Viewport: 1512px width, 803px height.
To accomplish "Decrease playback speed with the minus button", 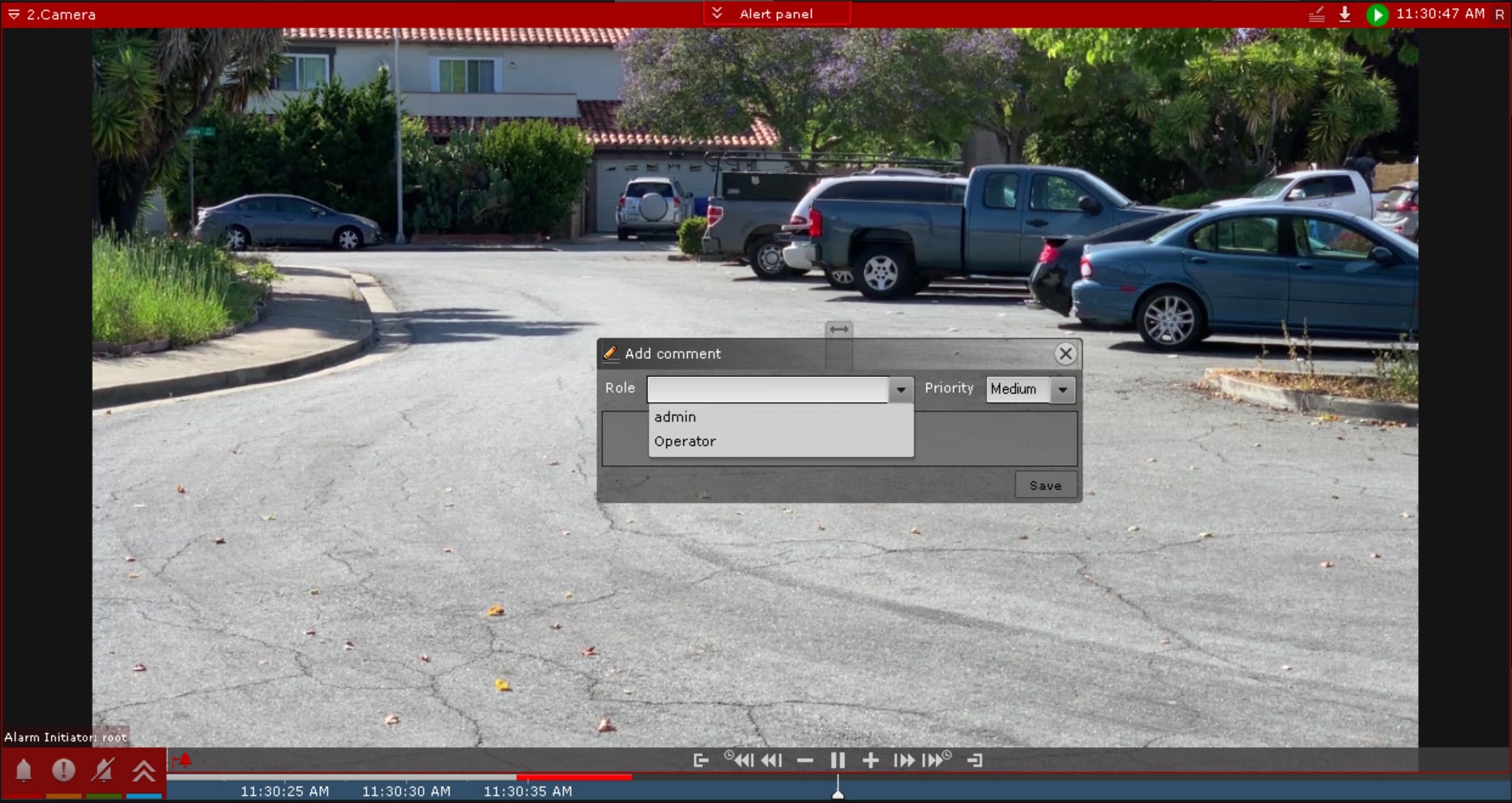I will click(805, 760).
